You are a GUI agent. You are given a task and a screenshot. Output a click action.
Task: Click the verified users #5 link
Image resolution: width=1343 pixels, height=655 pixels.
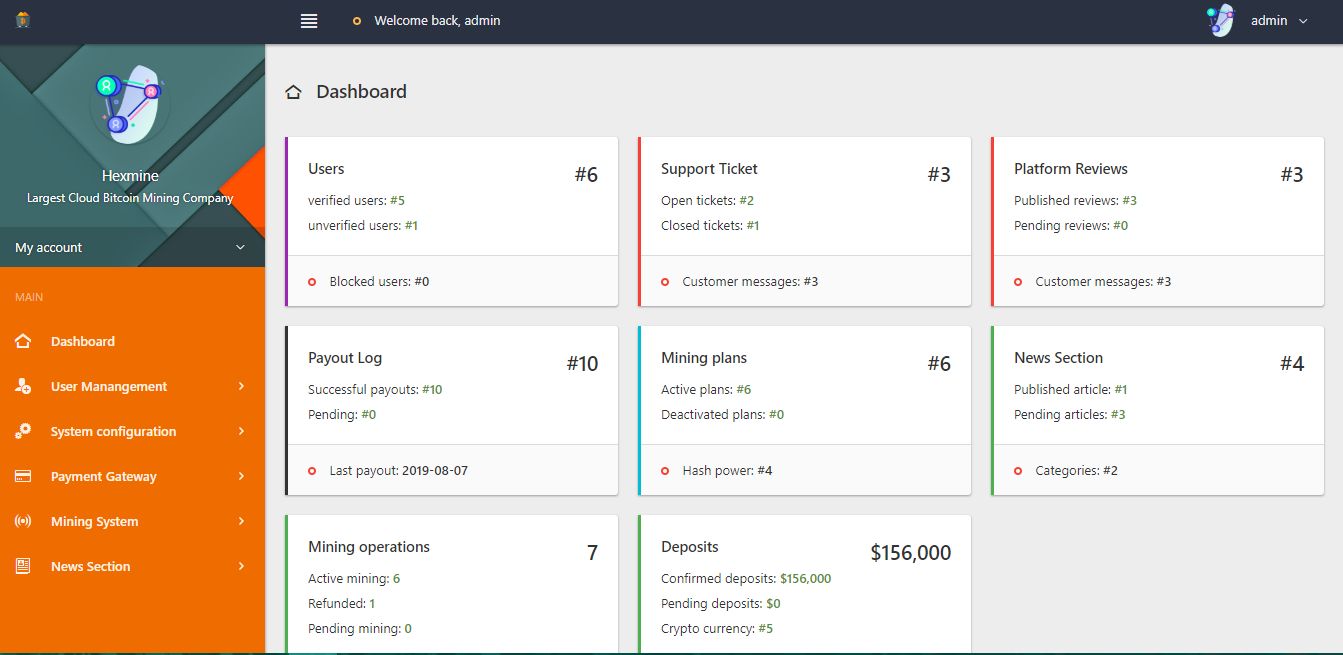click(x=397, y=200)
